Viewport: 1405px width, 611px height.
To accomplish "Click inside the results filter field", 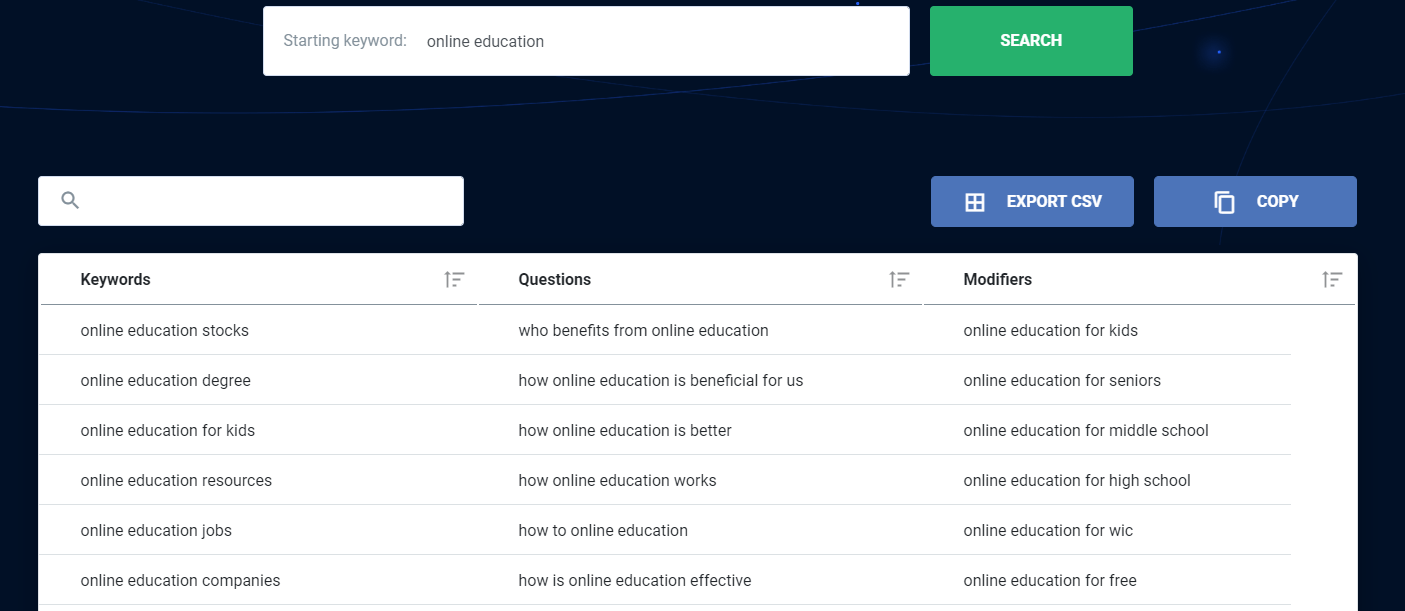I will click(270, 201).
